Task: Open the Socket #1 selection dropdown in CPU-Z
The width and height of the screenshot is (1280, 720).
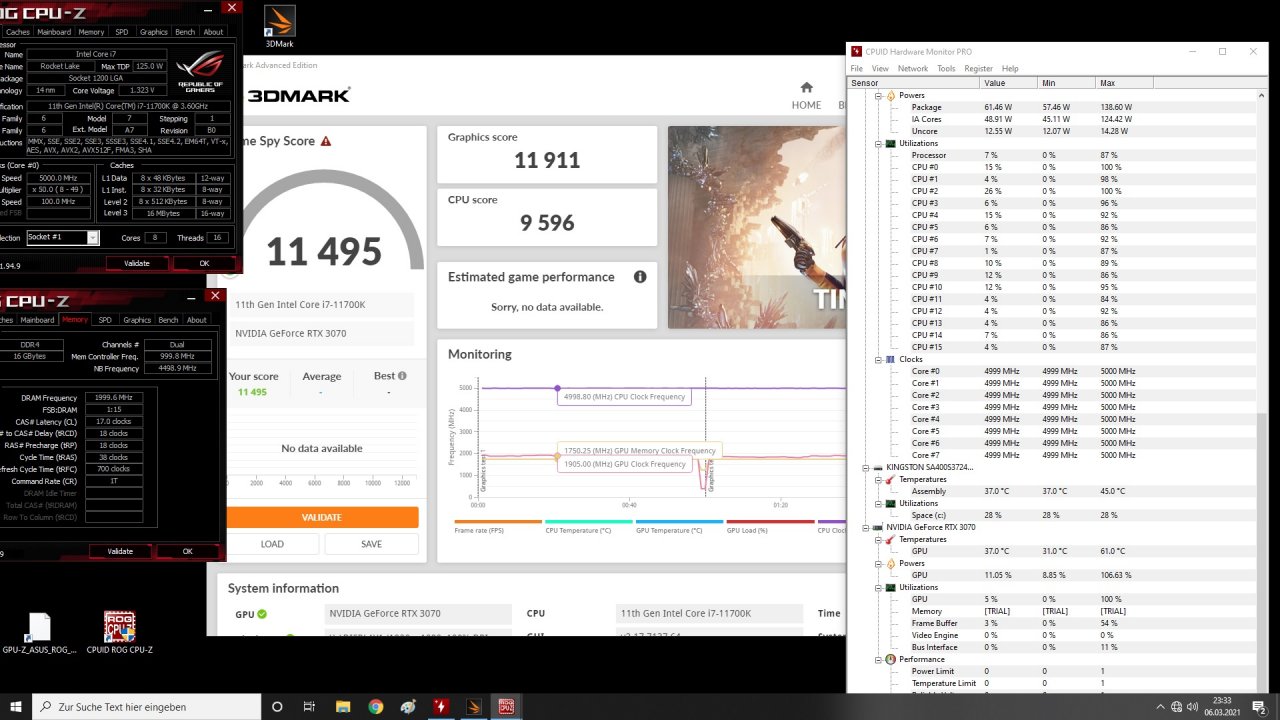Action: (x=63, y=237)
